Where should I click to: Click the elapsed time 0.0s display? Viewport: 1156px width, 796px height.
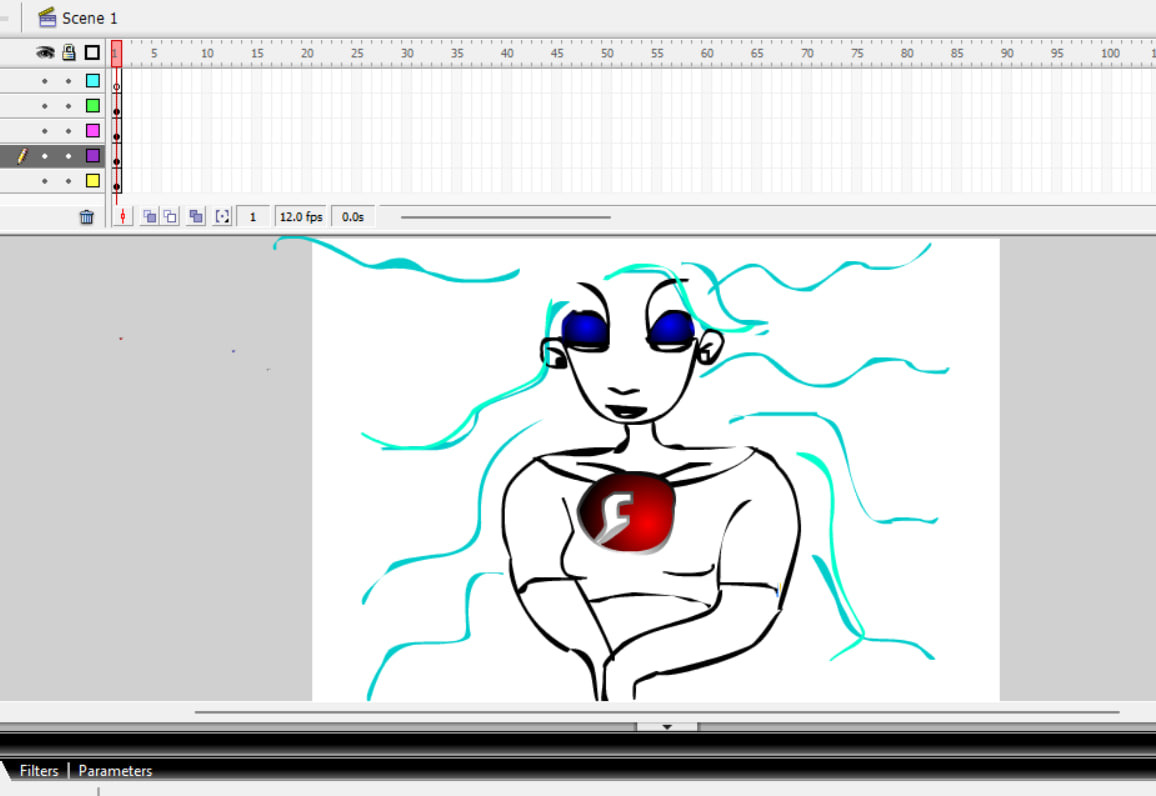353,217
